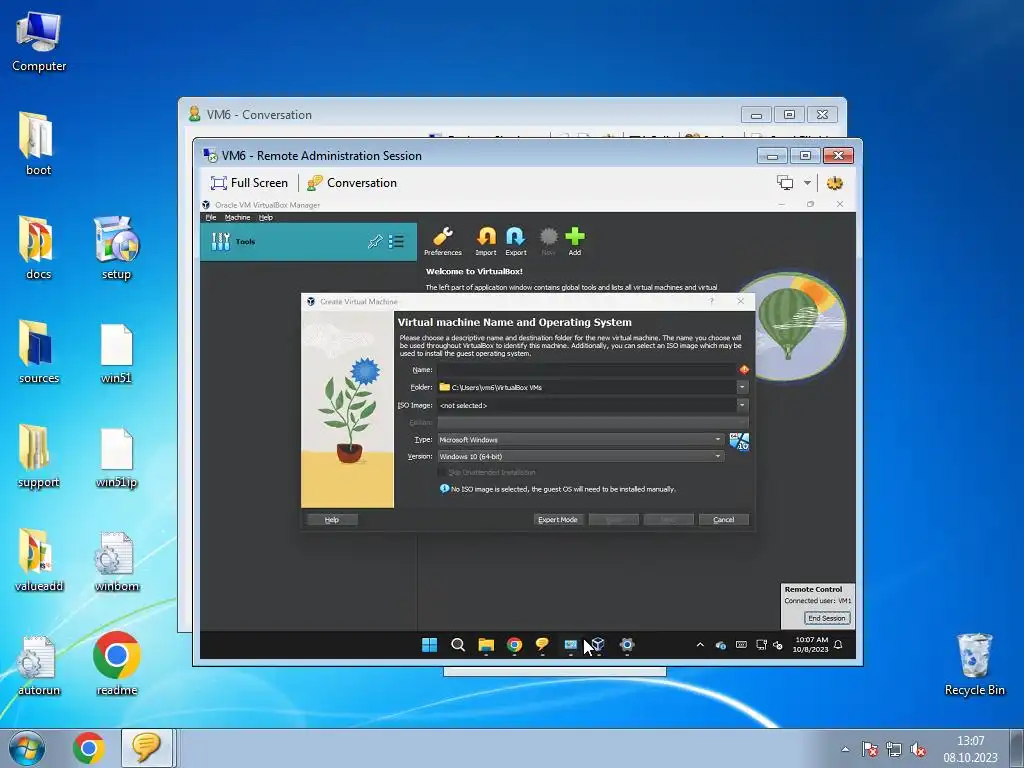The height and width of the screenshot is (768, 1024).
Task: Open the File menu in VirtualBox Manager
Action: (210, 217)
